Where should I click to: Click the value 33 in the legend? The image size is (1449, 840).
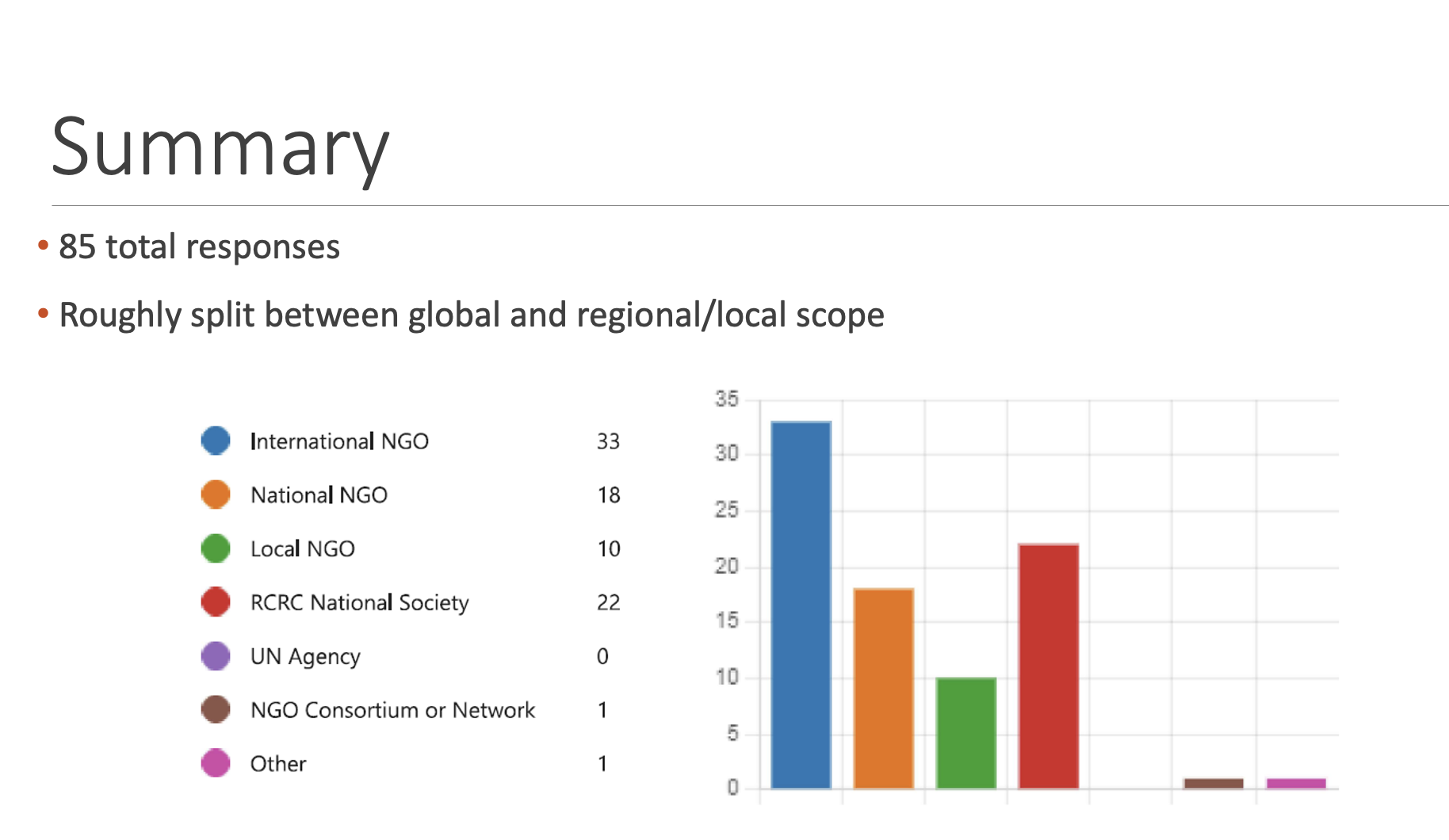click(x=608, y=441)
